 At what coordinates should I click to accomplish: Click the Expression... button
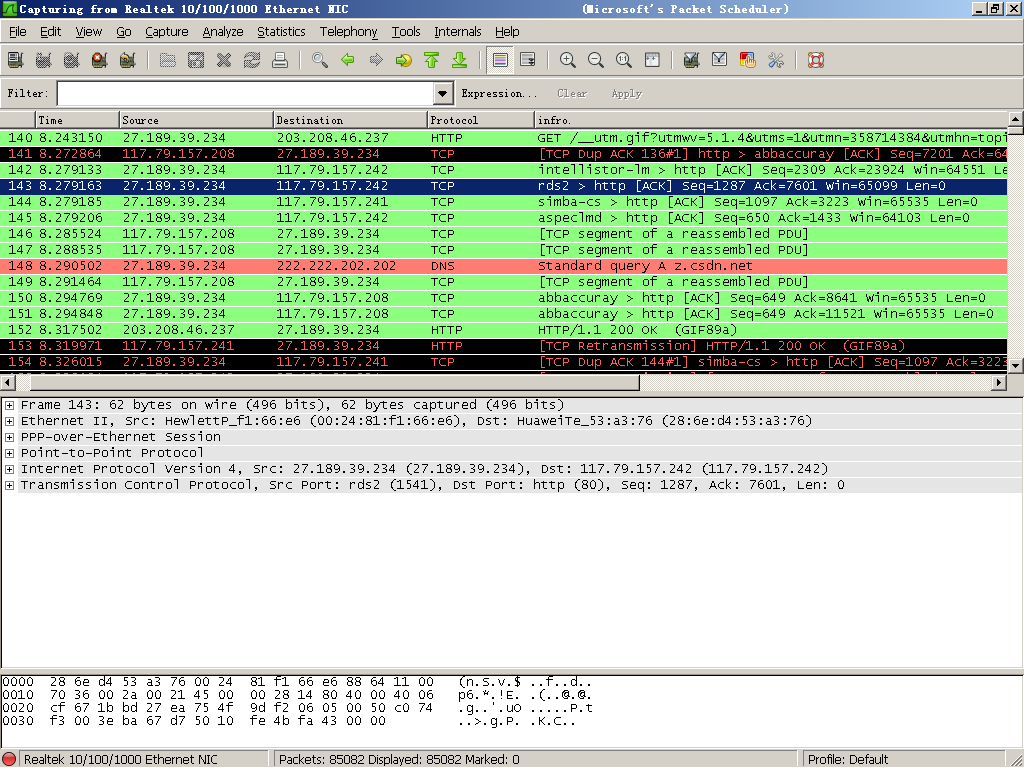click(x=499, y=93)
